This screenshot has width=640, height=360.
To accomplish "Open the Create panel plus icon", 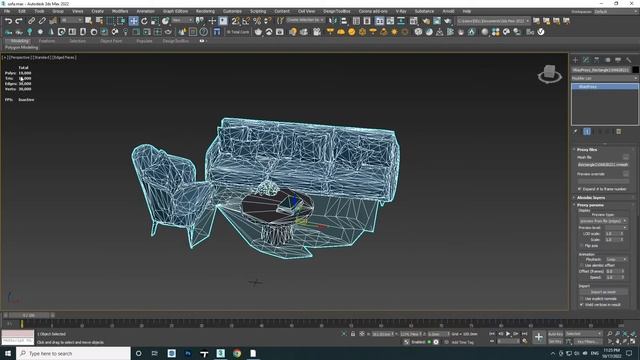I will 575,60.
